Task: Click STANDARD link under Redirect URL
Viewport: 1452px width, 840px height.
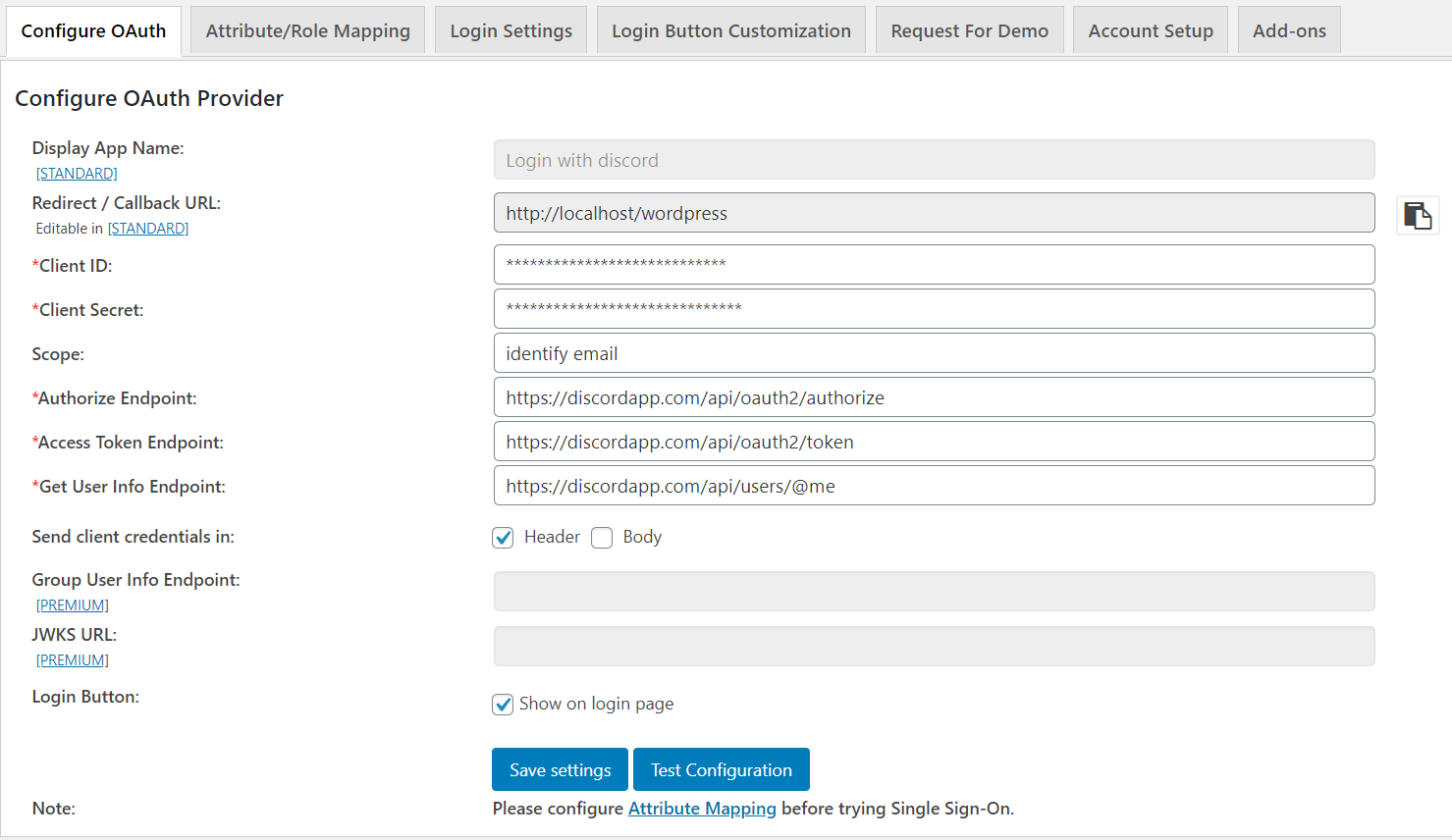Action: 147,228
